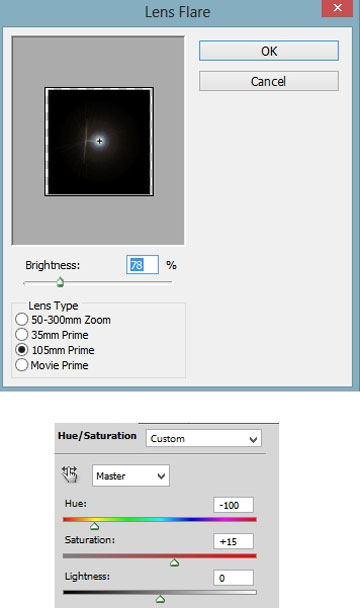Image resolution: width=360 pixels, height=608 pixels.
Task: Cancel the Lens Flare dialog
Action: point(268,81)
